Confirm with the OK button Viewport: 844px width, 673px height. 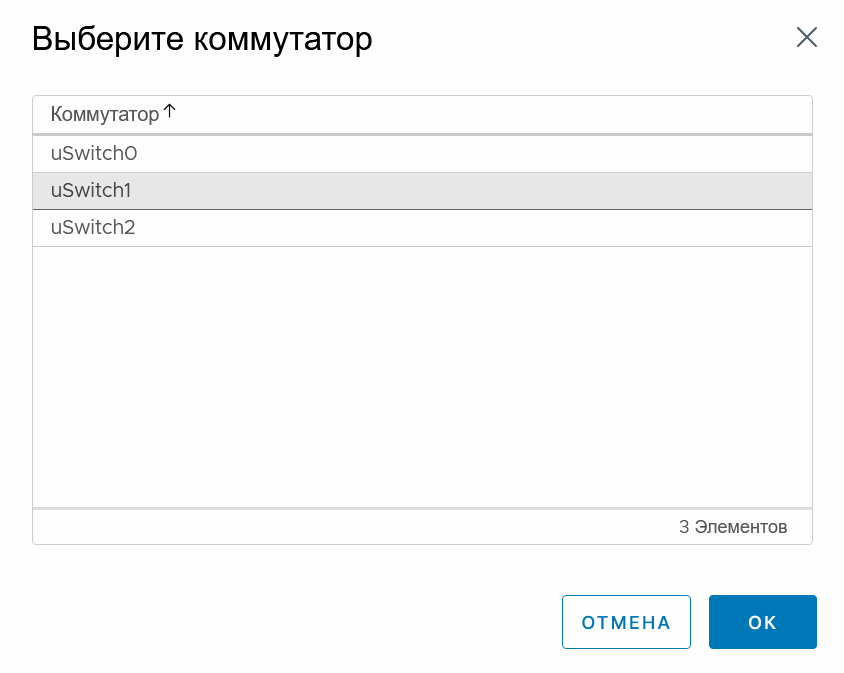pyautogui.click(x=762, y=622)
